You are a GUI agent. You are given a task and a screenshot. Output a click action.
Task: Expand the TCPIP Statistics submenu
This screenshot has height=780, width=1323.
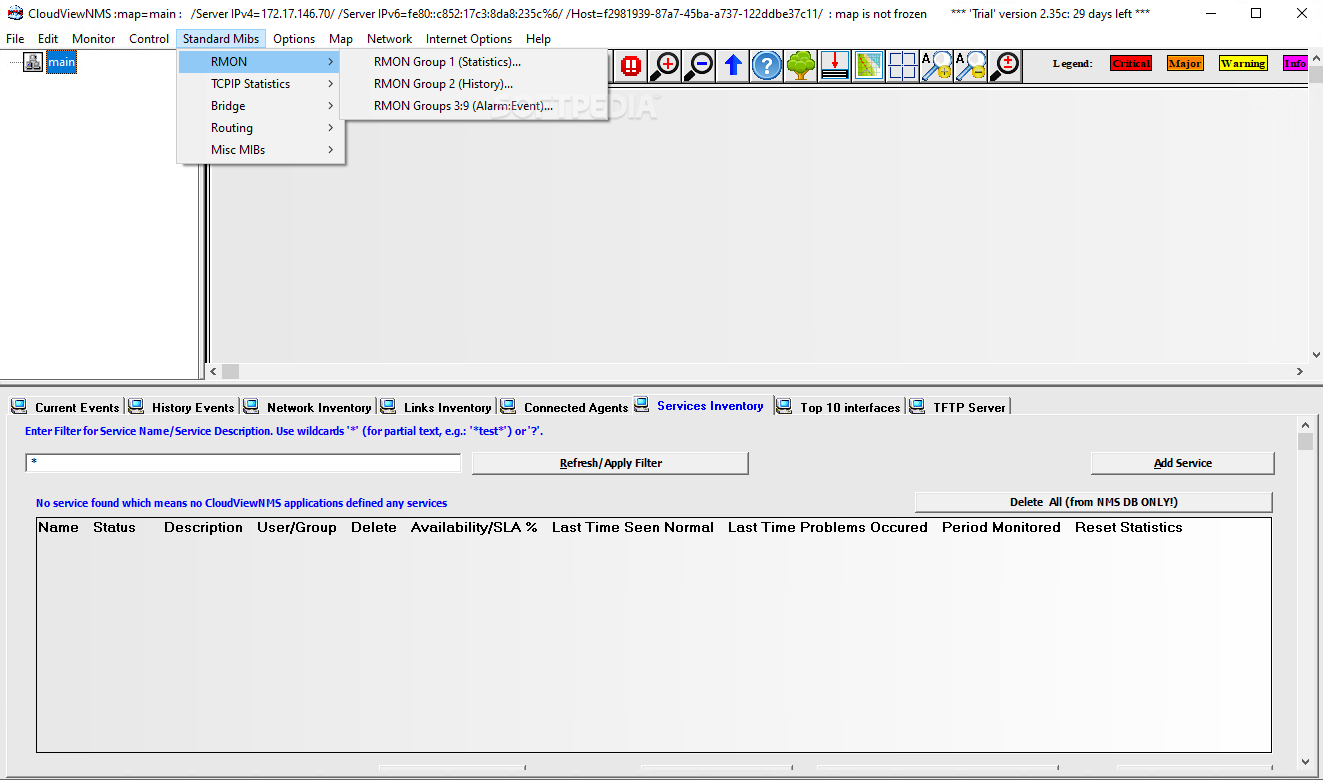coord(261,84)
